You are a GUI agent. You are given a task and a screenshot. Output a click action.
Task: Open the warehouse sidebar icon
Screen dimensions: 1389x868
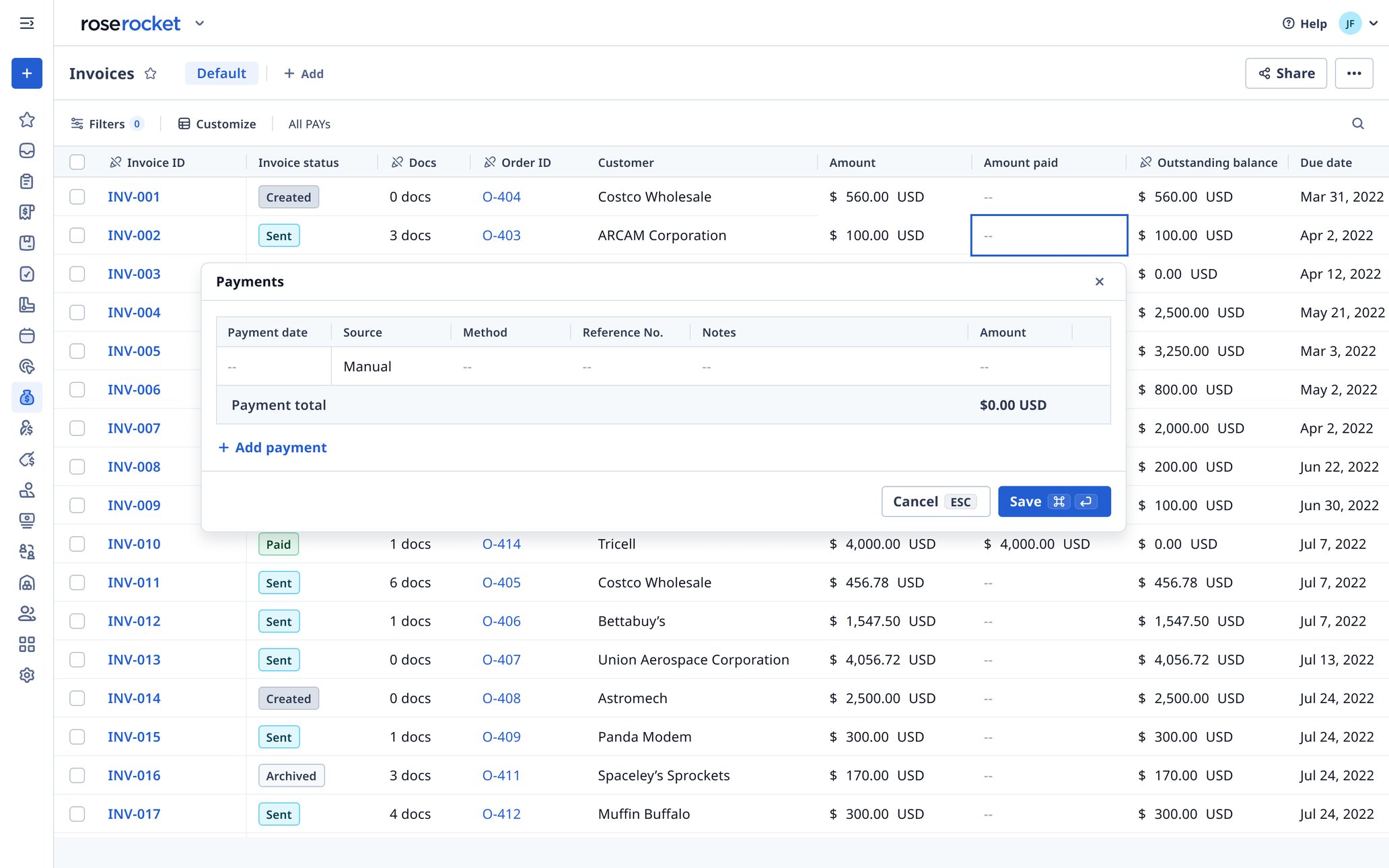(x=27, y=583)
